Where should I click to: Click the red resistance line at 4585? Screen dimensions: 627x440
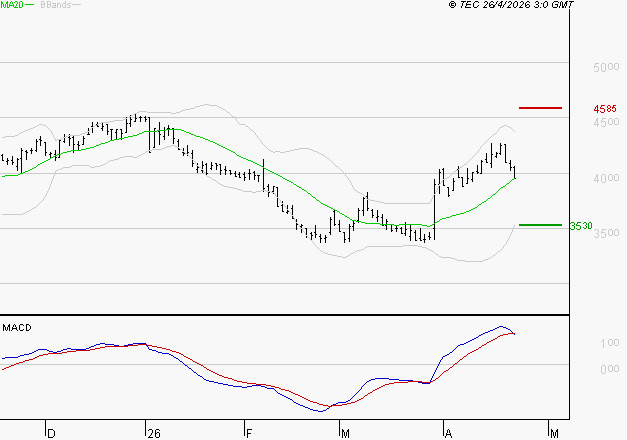coord(540,108)
